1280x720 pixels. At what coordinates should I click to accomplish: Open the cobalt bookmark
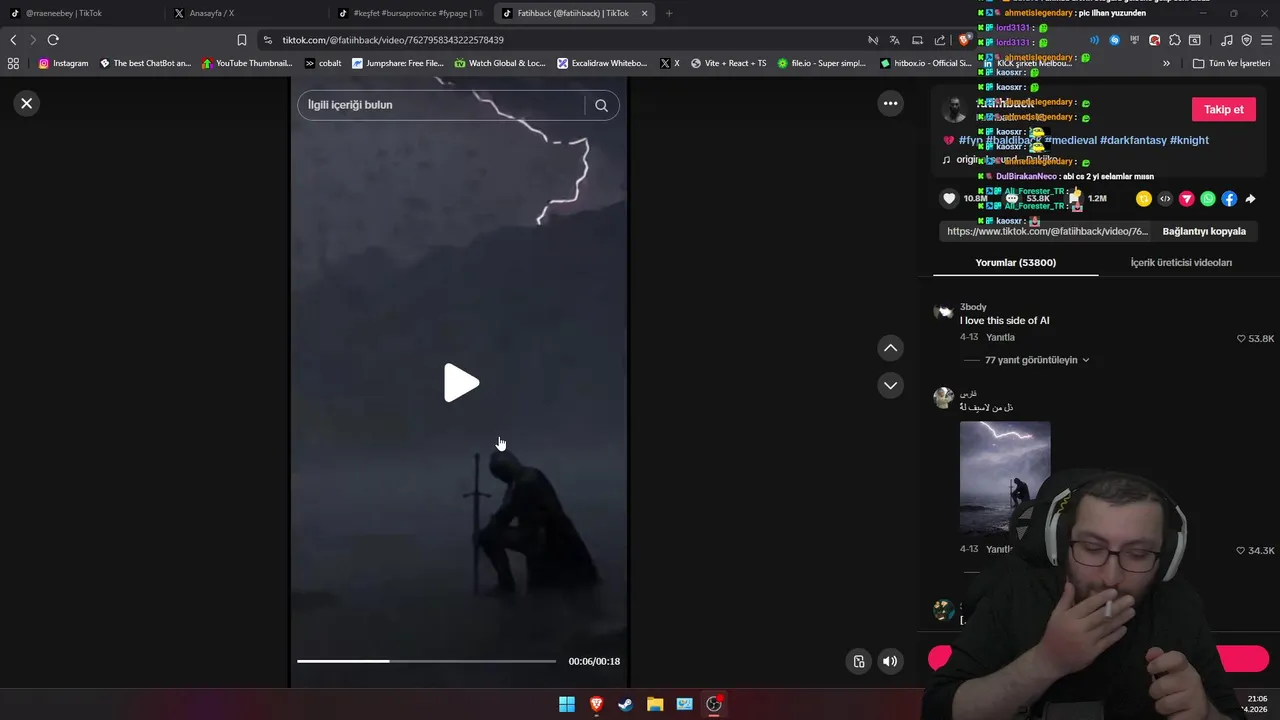point(323,63)
